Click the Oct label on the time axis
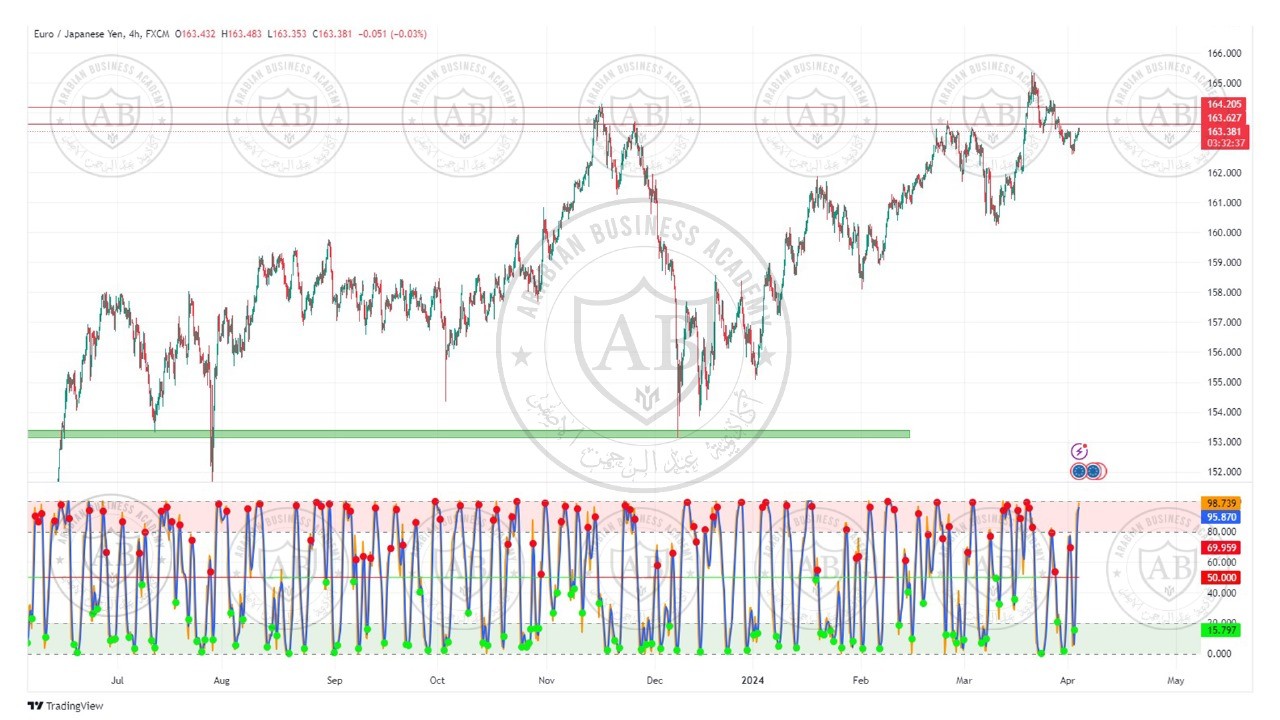This screenshot has height=720, width=1280. tap(437, 681)
